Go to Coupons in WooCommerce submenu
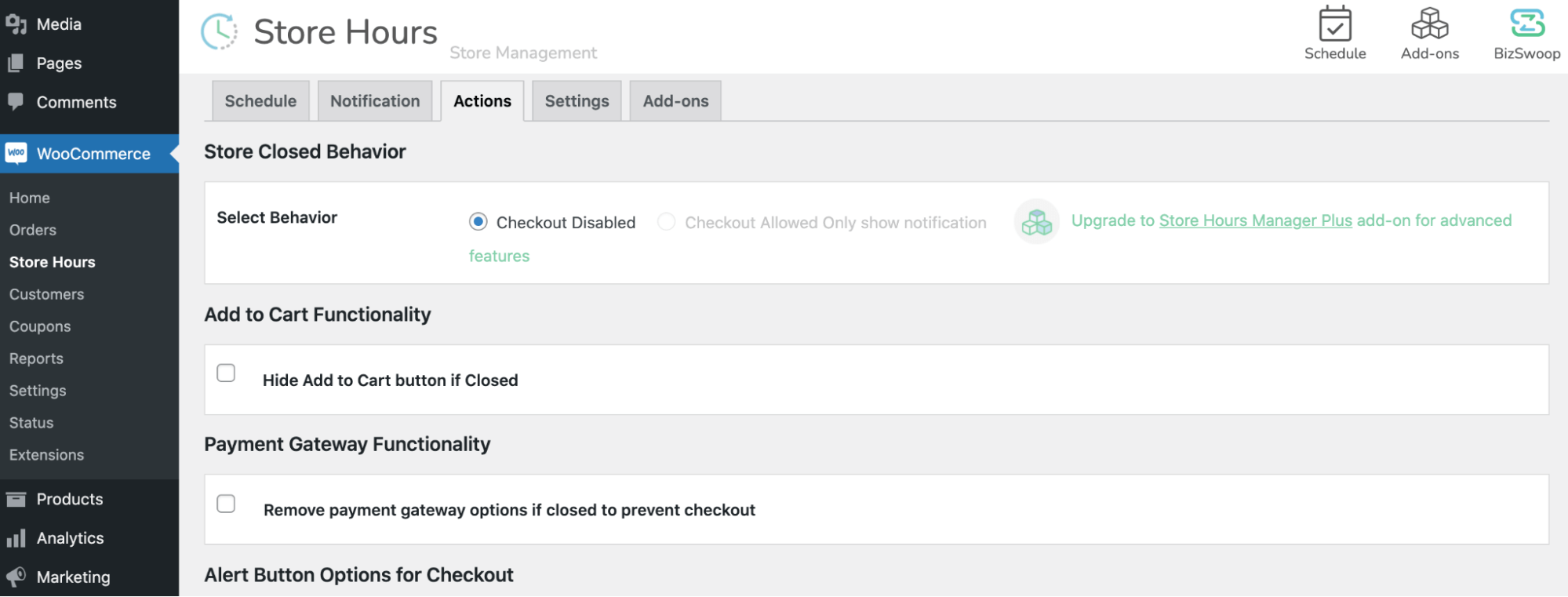This screenshot has height=597, width=1568. coord(40,326)
